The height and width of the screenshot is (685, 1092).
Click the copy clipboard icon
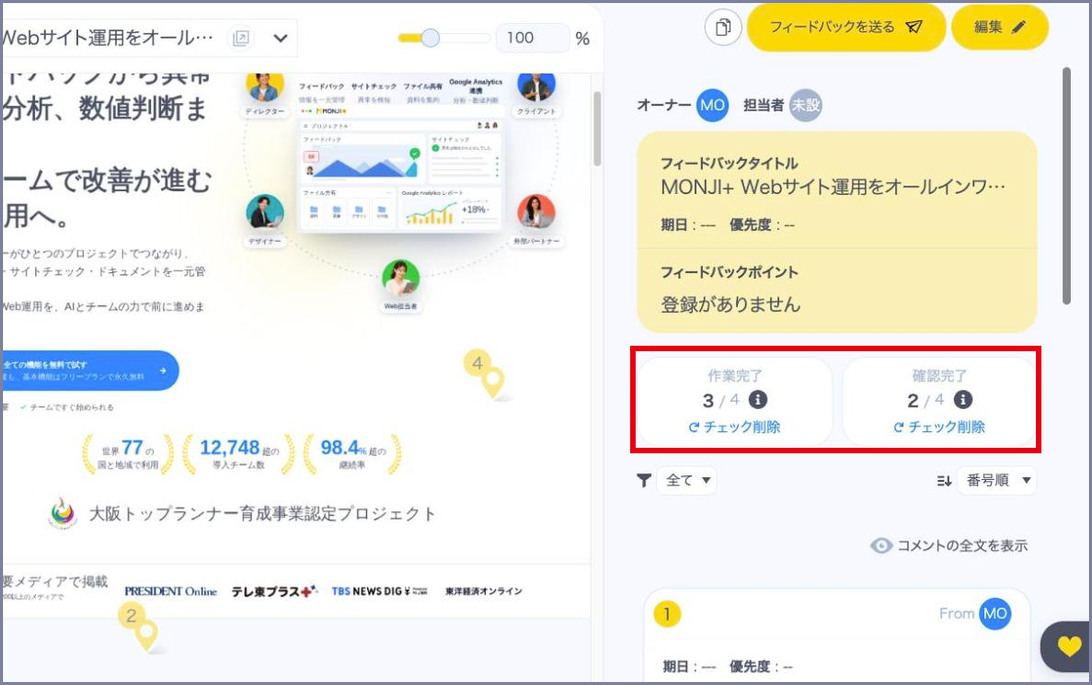[x=723, y=28]
